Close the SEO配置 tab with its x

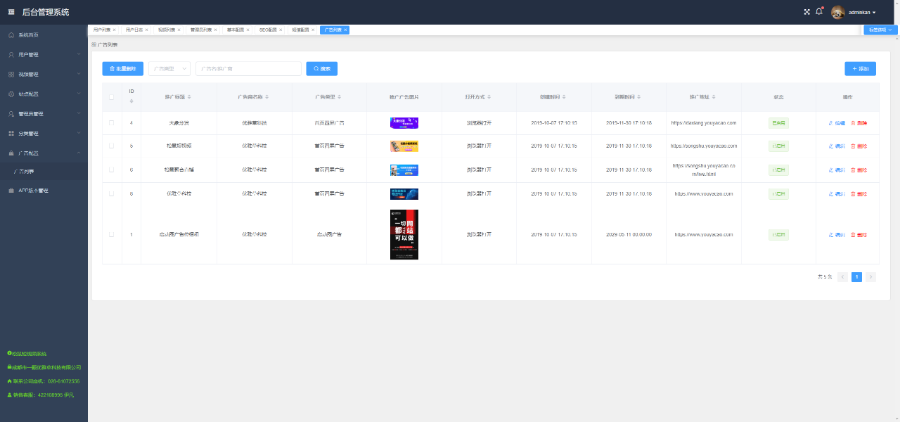pos(281,30)
